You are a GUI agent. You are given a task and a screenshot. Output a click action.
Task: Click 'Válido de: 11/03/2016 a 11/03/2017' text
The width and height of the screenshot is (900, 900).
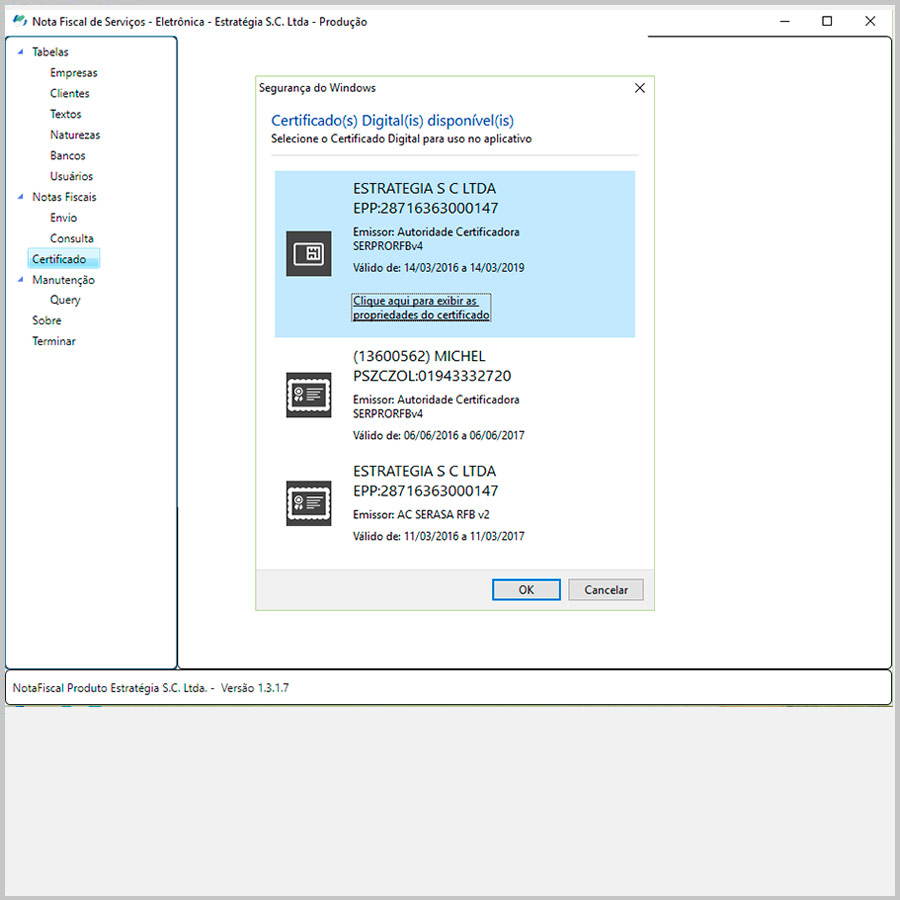click(x=439, y=536)
